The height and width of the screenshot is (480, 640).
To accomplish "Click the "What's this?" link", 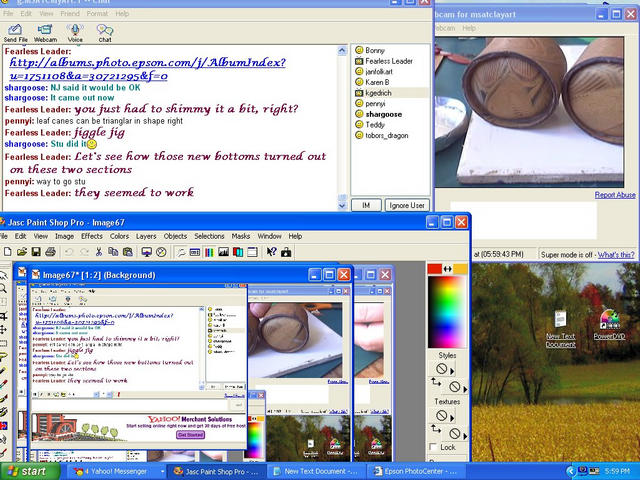I will [616, 254].
